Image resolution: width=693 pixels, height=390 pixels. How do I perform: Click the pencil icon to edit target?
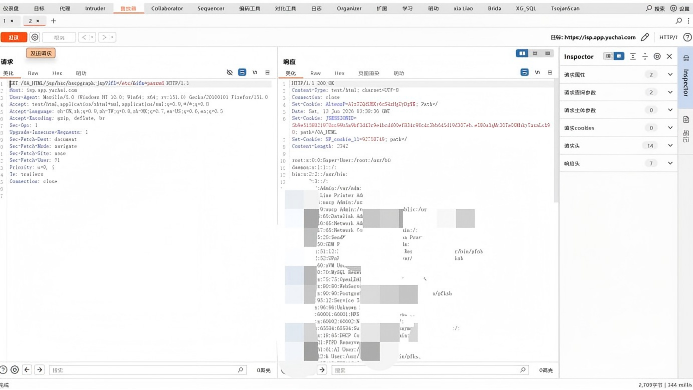coord(645,37)
